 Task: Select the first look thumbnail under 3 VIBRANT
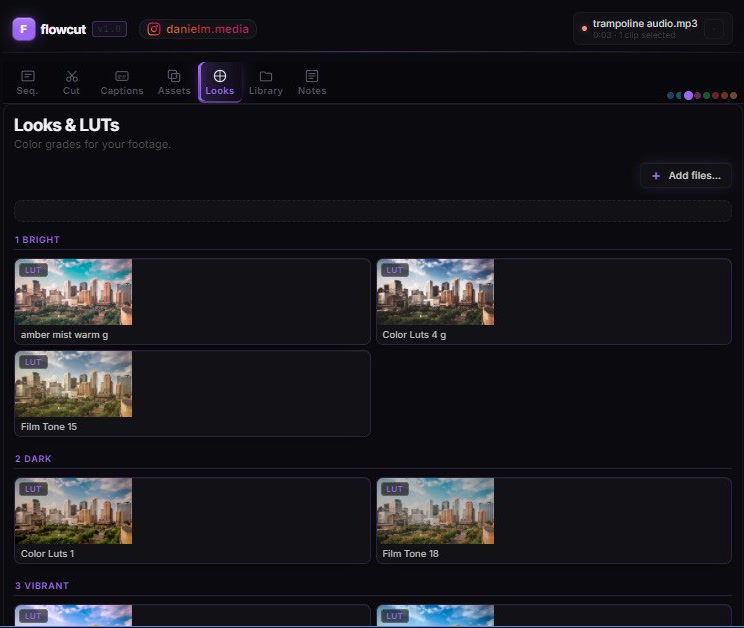[x=74, y=615]
